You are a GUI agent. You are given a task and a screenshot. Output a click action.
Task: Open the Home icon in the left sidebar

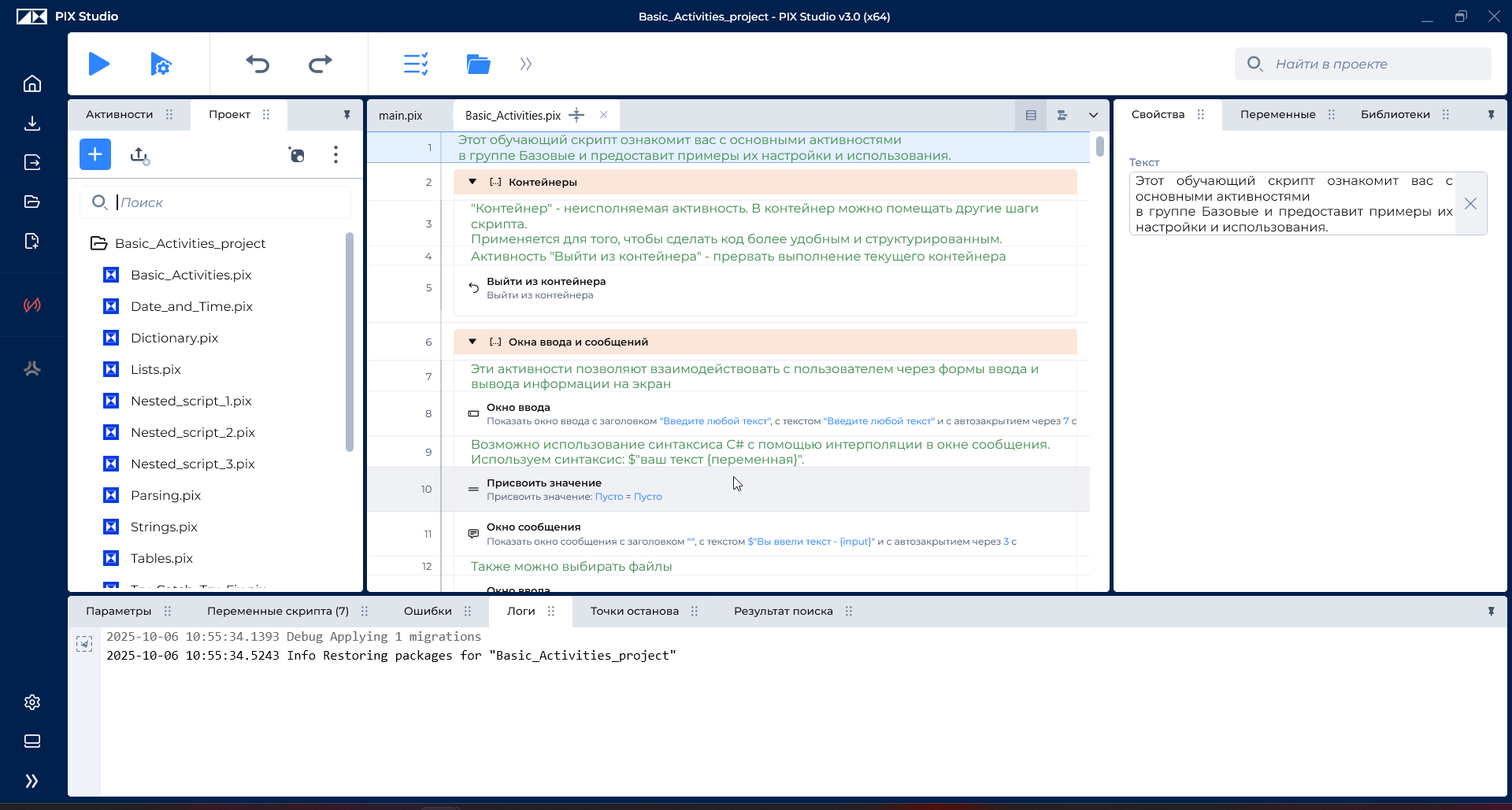(32, 83)
